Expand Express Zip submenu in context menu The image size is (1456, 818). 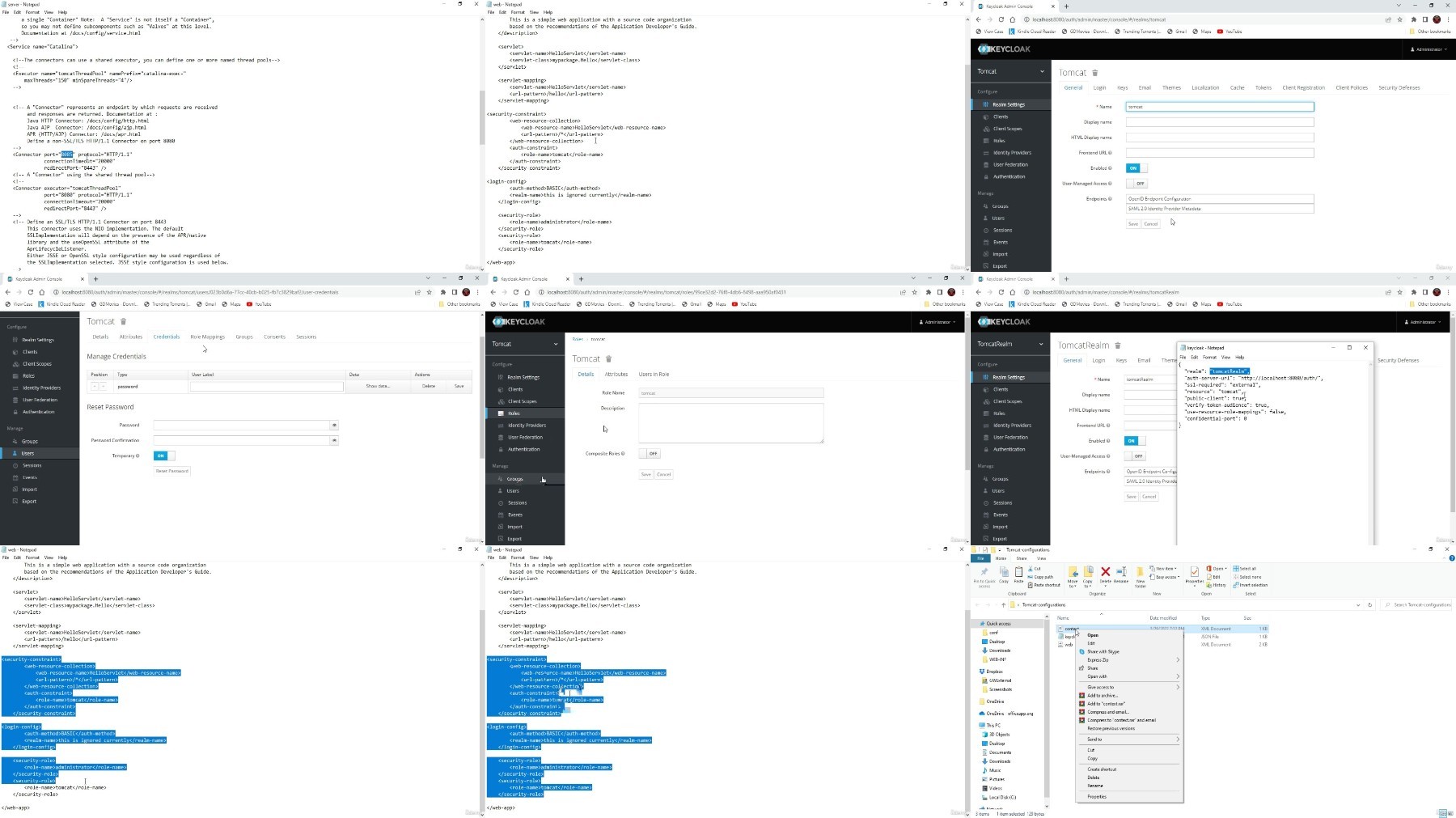coord(1129,660)
